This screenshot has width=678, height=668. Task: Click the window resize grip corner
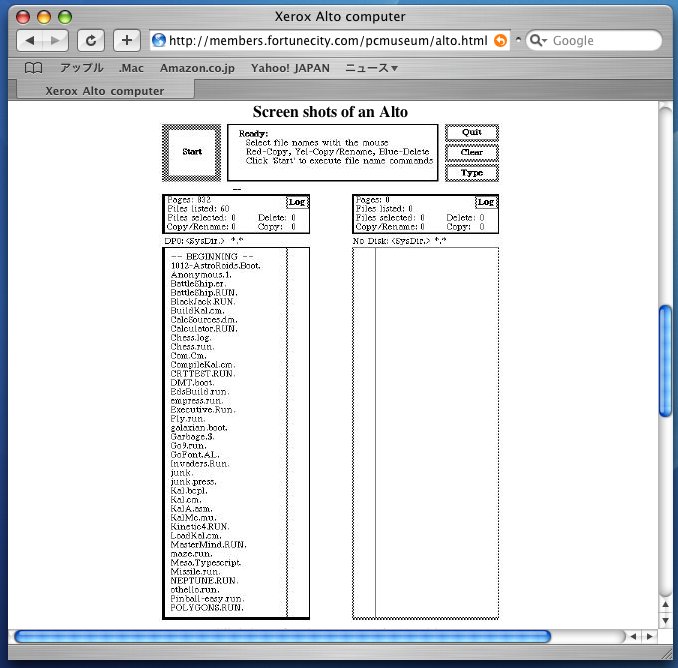click(x=666, y=654)
